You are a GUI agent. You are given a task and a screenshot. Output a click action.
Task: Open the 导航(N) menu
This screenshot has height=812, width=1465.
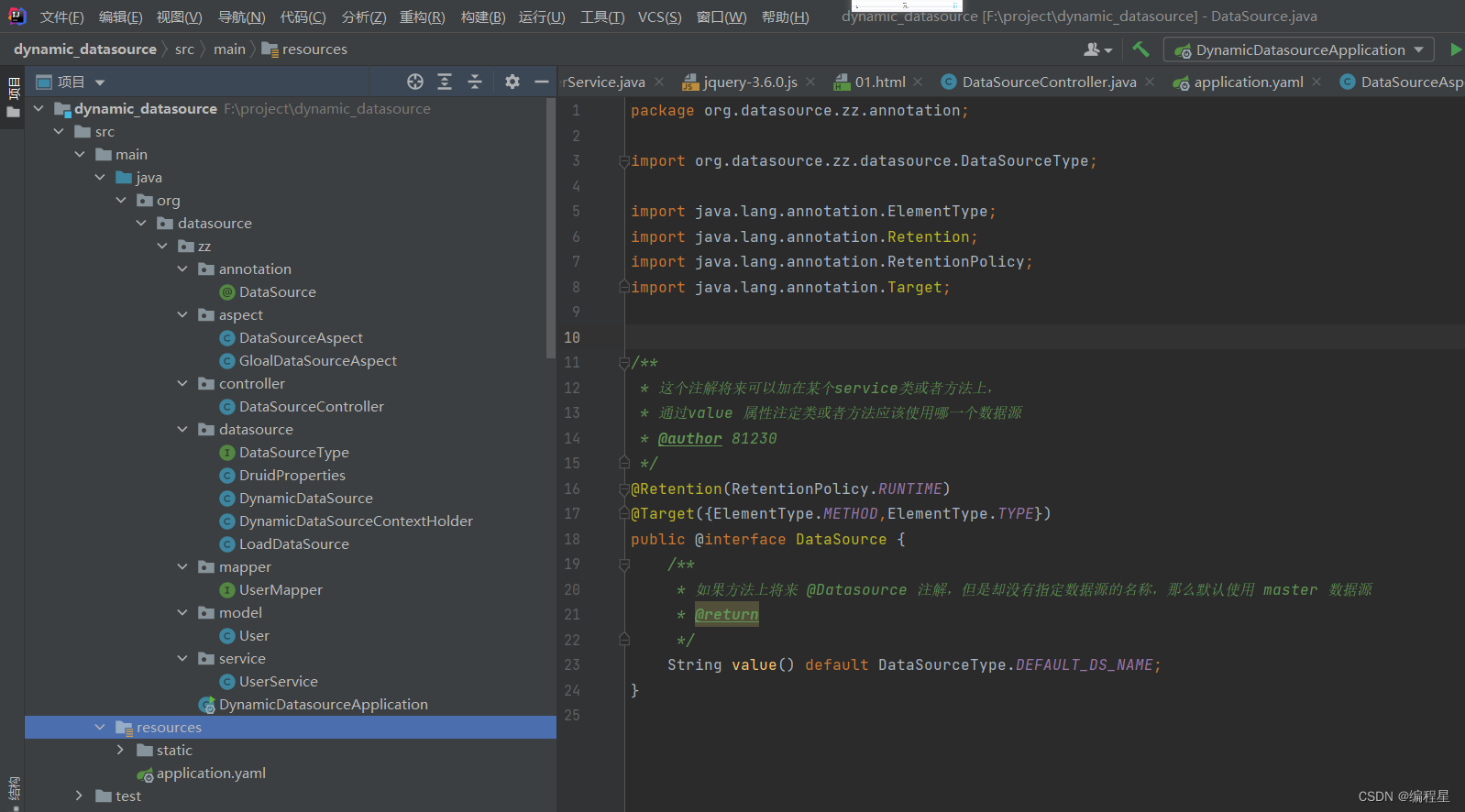[x=242, y=16]
